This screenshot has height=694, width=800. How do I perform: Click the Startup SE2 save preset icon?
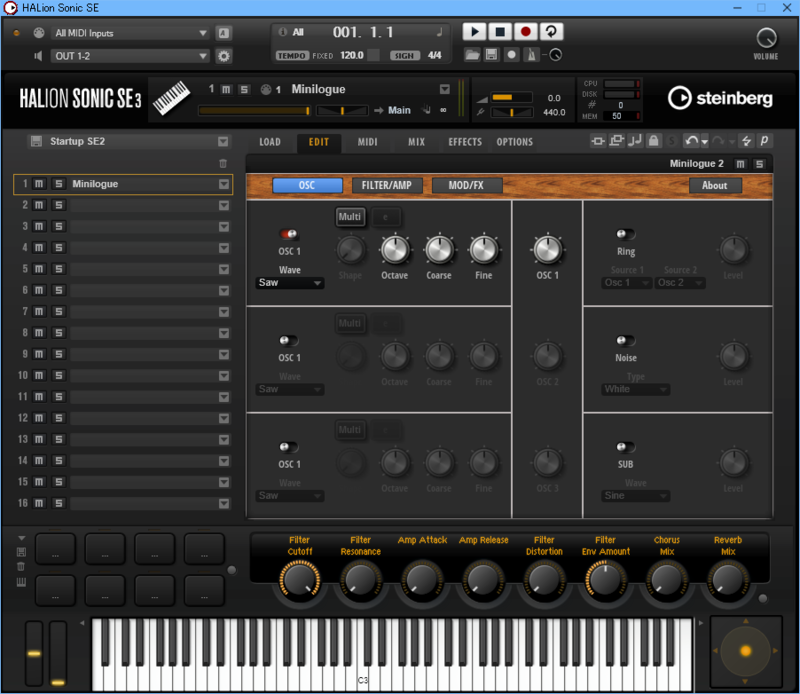(x=36, y=141)
